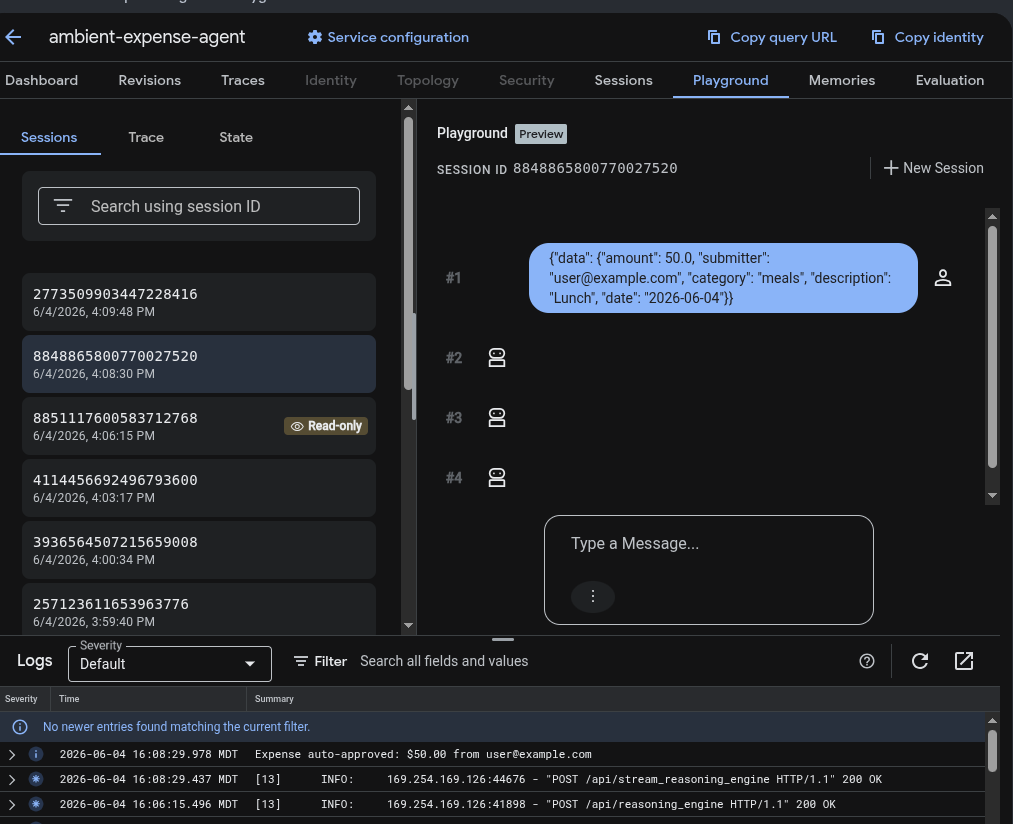1013x824 pixels.
Task: Expand the Expense auto-approved log entry
Action: [x=12, y=754]
